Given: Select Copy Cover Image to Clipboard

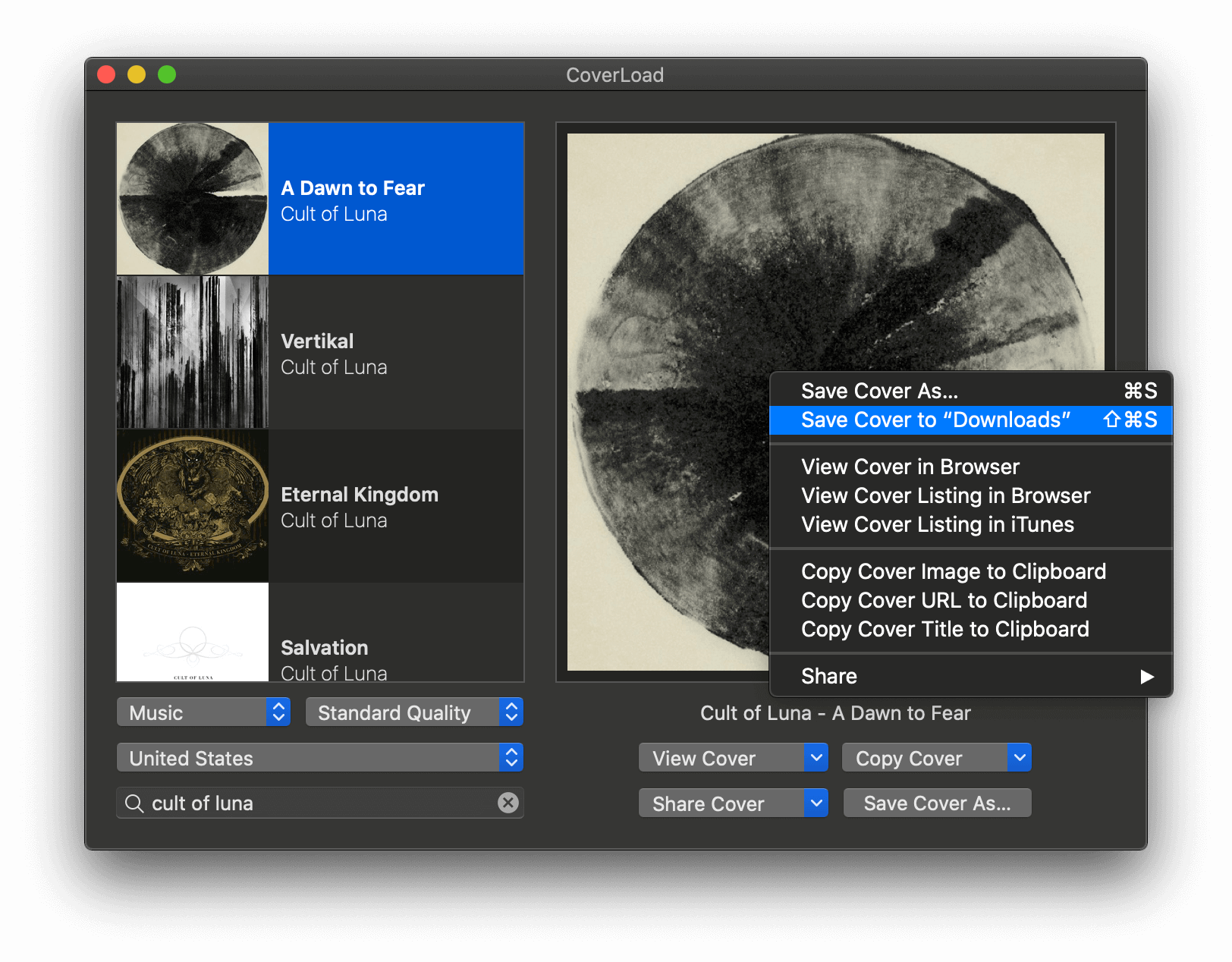Looking at the screenshot, I should (x=971, y=571).
